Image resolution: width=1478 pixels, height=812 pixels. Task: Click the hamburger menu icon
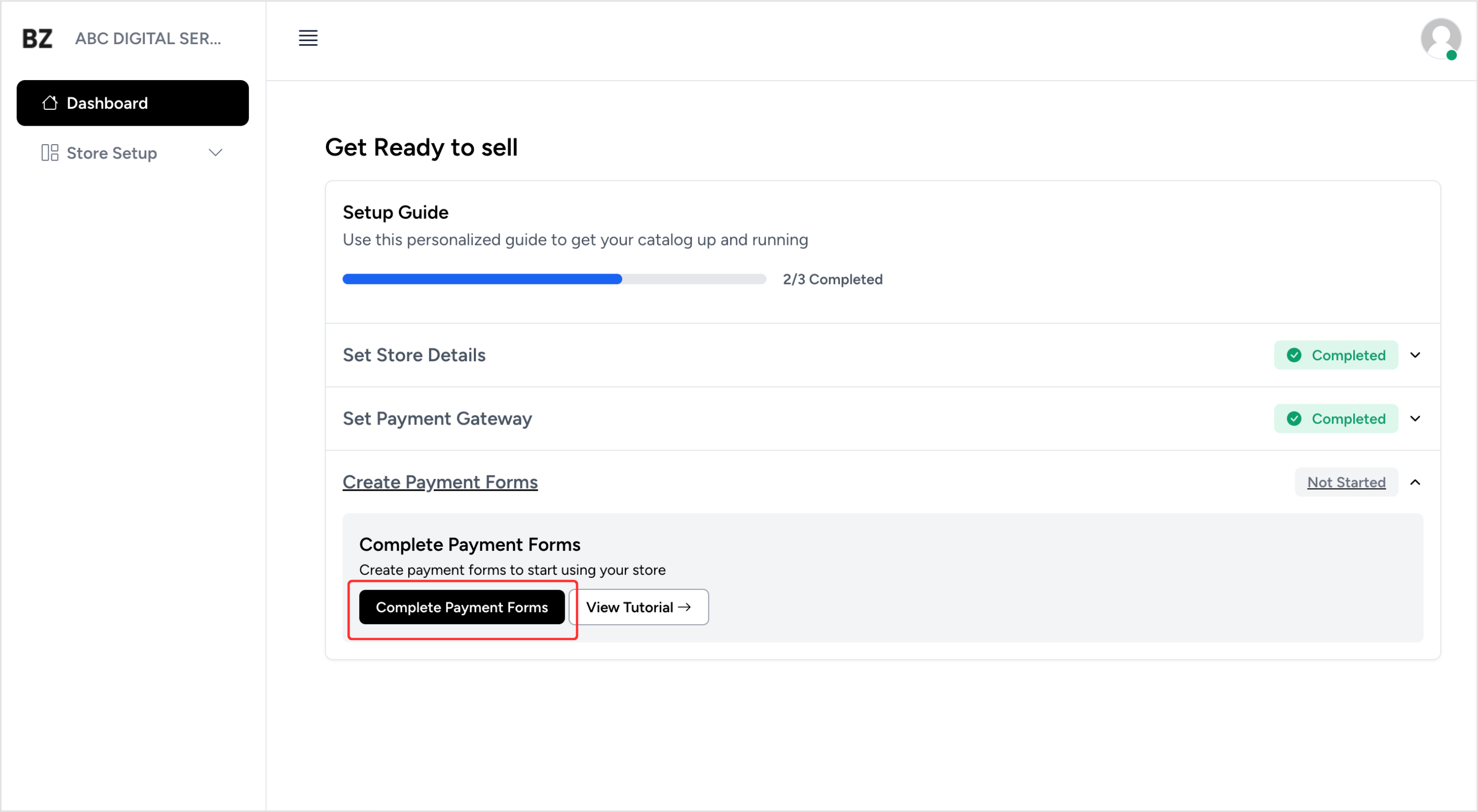(x=308, y=38)
